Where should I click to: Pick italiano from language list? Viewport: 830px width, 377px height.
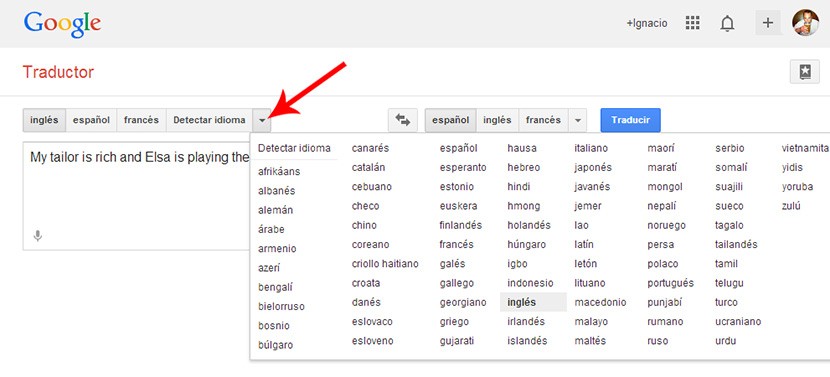click(591, 148)
